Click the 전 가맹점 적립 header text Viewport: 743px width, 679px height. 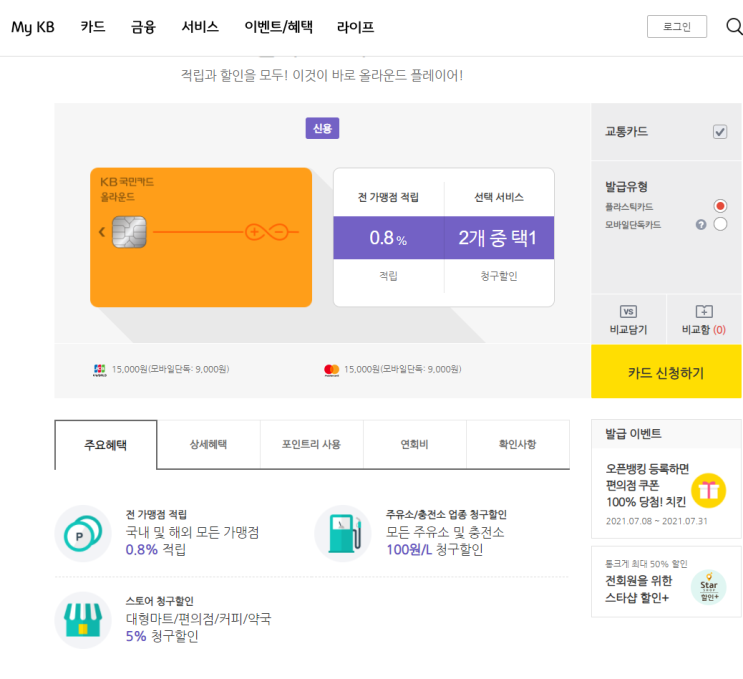tap(389, 197)
